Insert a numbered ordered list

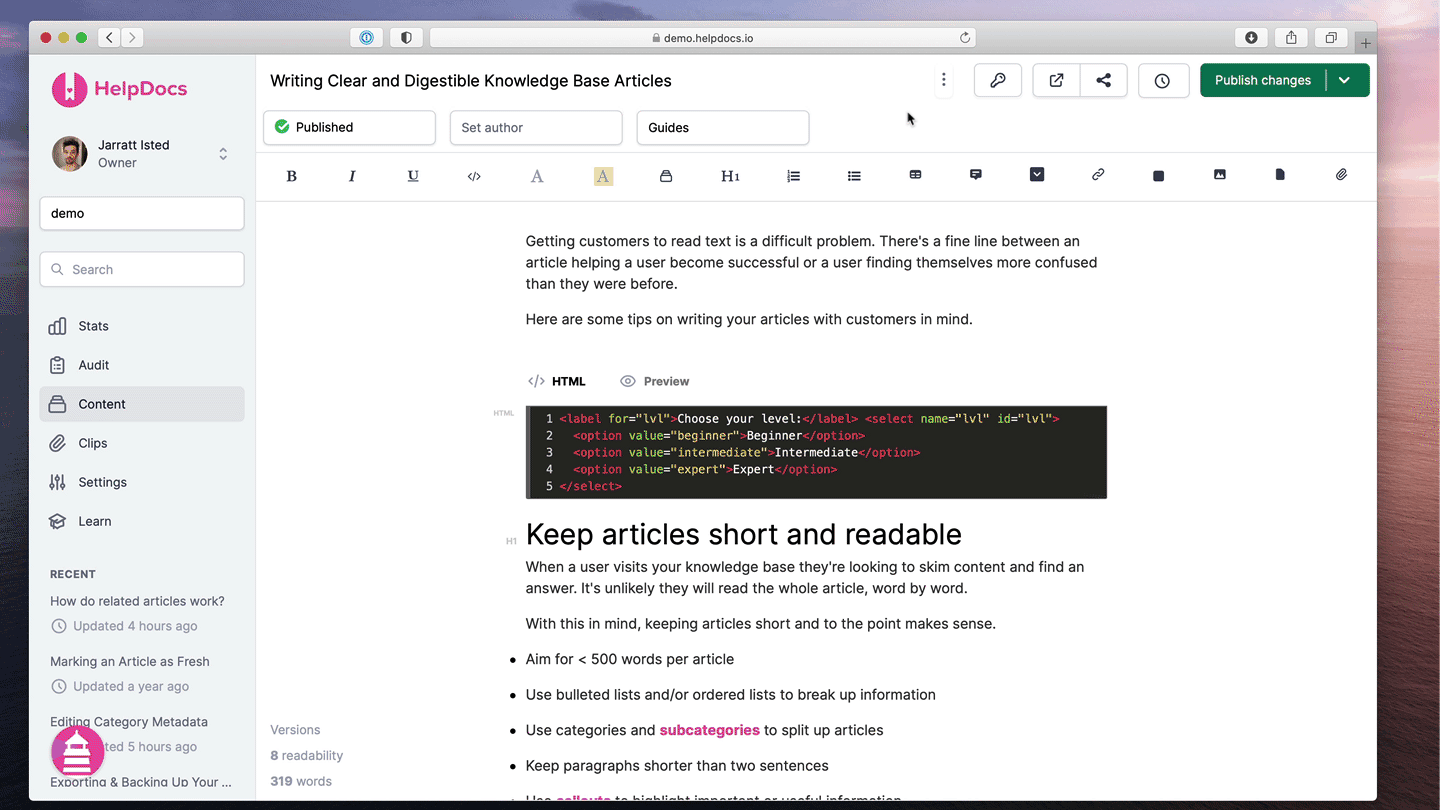(x=793, y=176)
